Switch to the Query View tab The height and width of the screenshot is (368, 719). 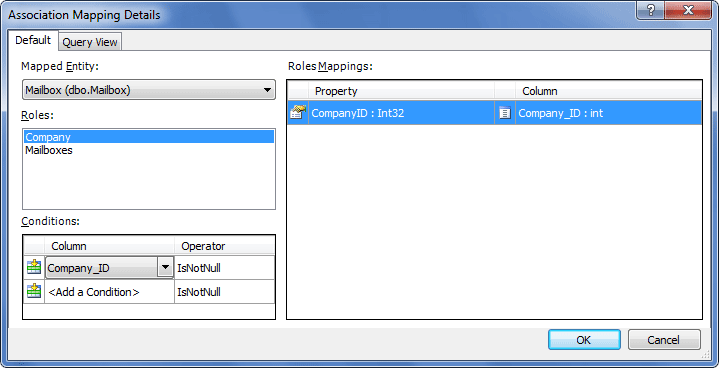coord(90,42)
